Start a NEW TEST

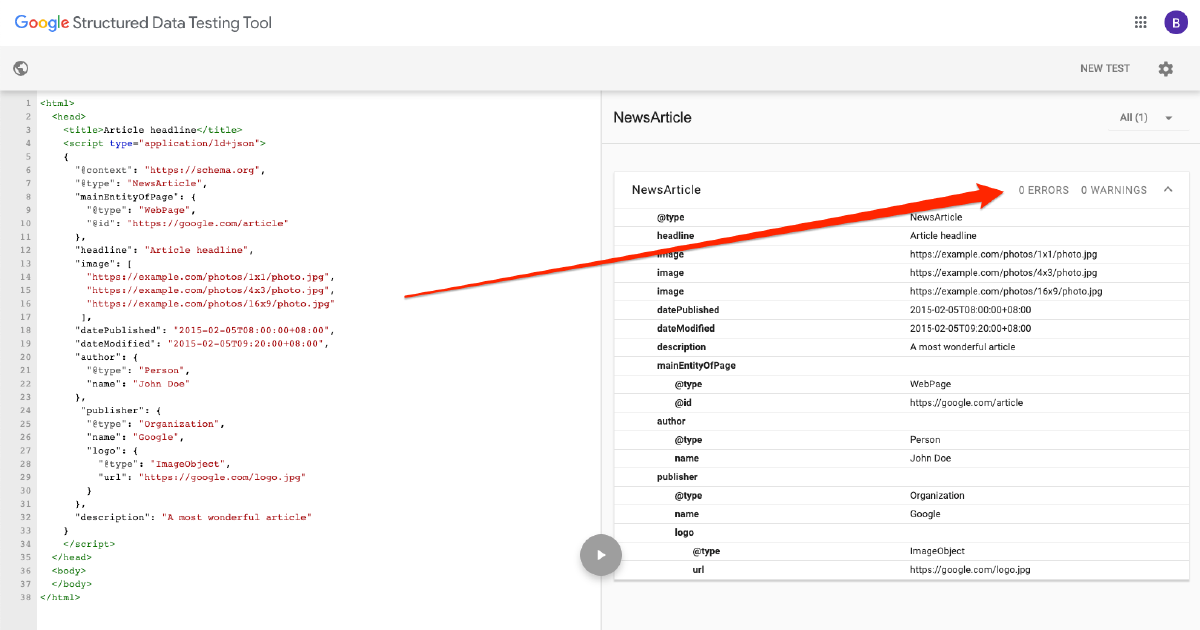tap(1104, 68)
